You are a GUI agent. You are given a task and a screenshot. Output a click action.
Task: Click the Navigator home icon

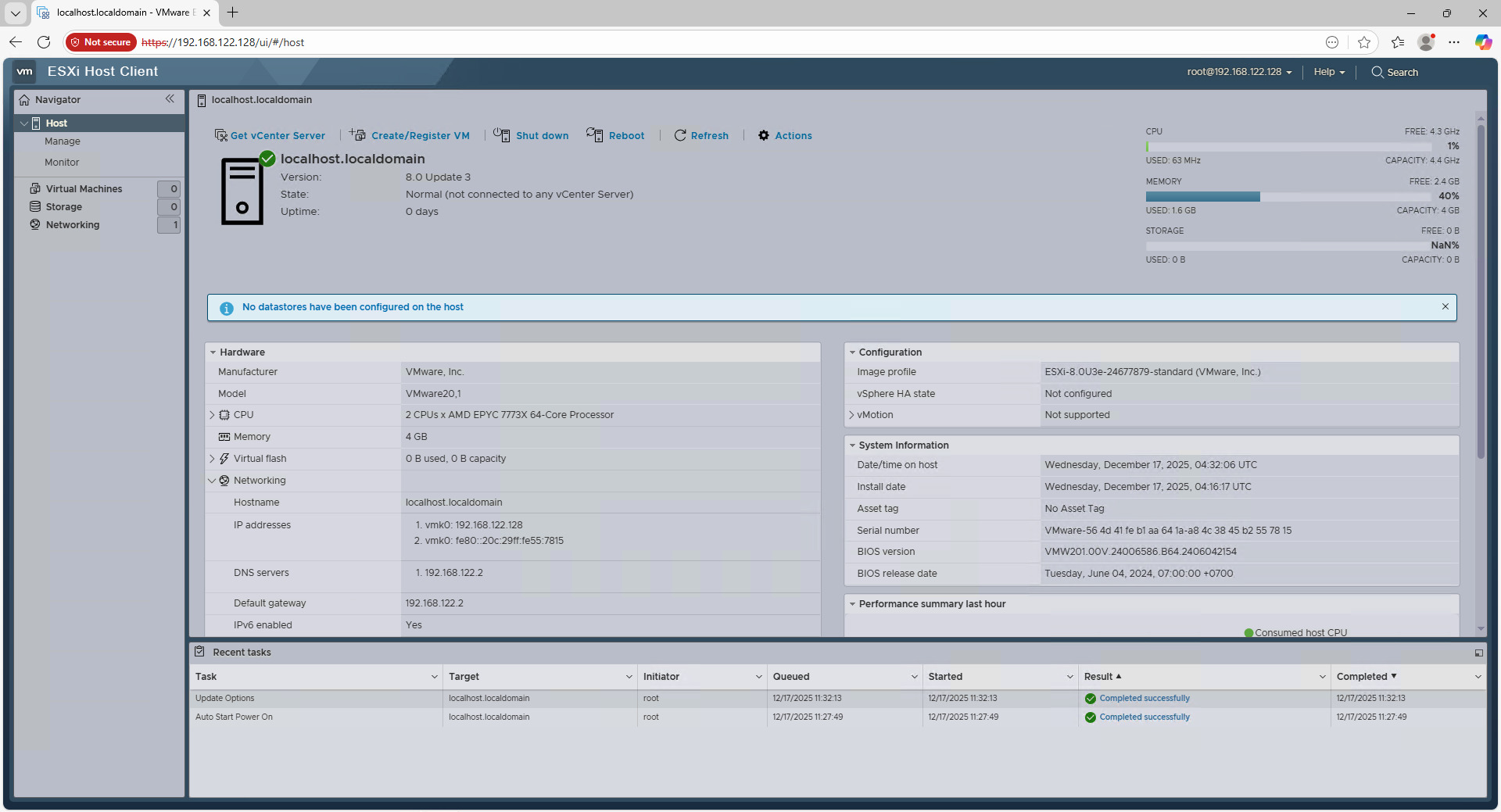(x=24, y=100)
